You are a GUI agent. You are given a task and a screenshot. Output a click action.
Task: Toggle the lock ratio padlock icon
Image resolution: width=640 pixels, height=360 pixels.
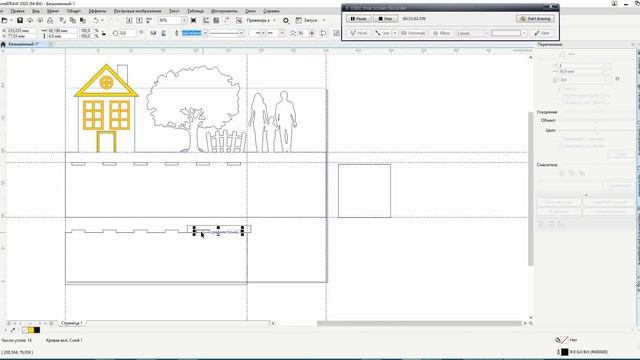[x=104, y=33]
